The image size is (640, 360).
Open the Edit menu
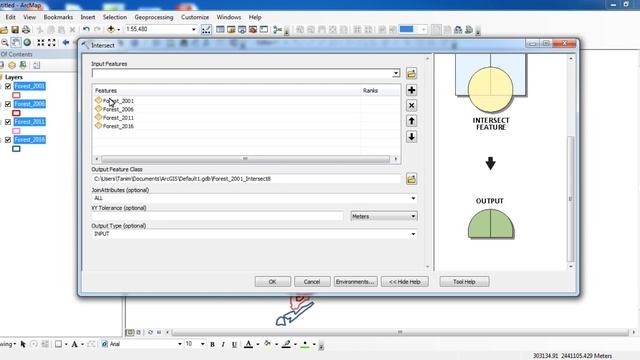click(x=10, y=17)
